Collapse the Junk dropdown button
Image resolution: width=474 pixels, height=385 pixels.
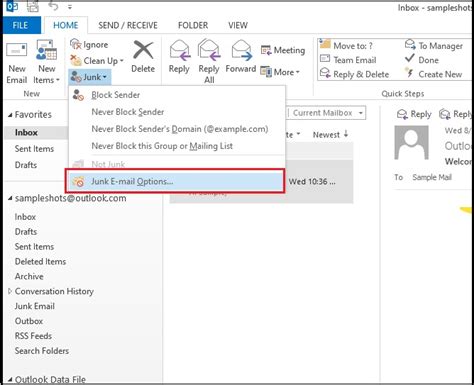coord(89,77)
